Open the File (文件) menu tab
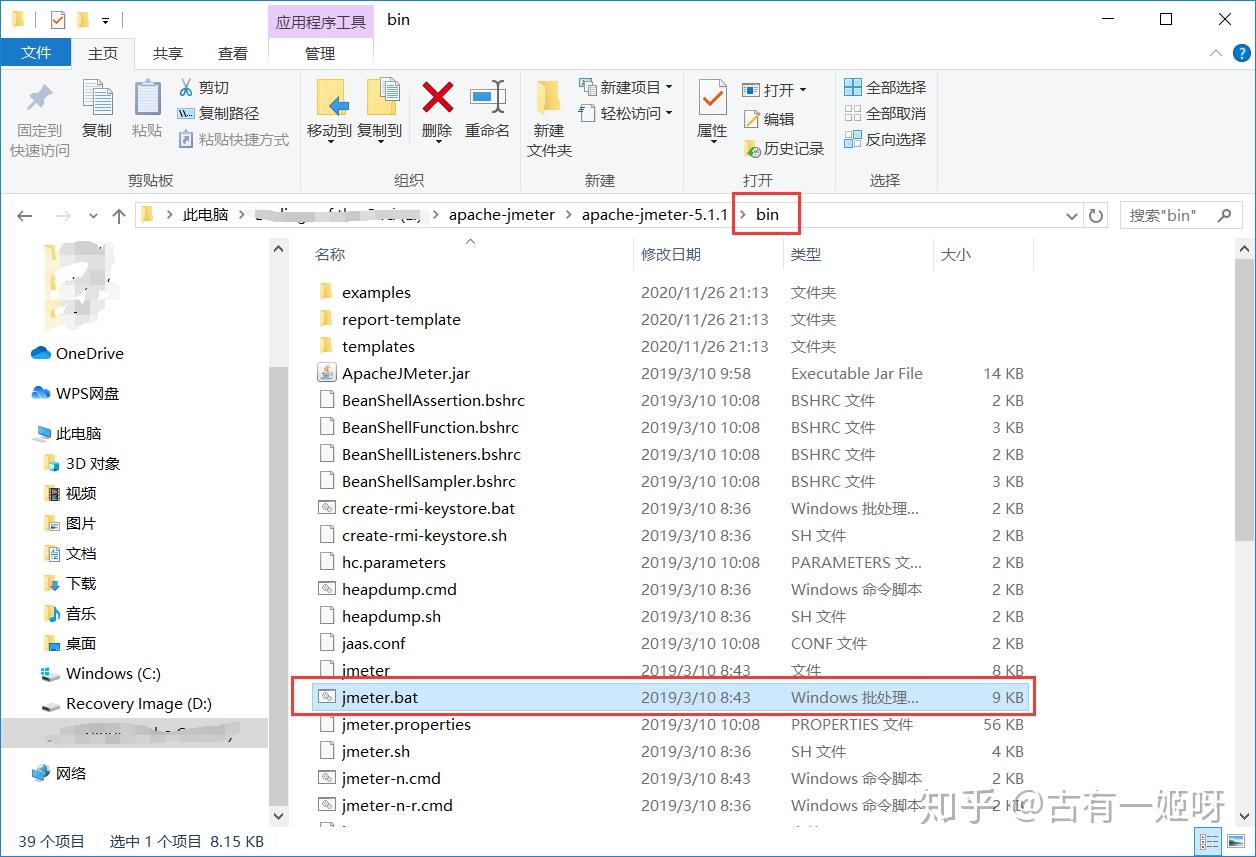Image resolution: width=1256 pixels, height=857 pixels. click(36, 53)
